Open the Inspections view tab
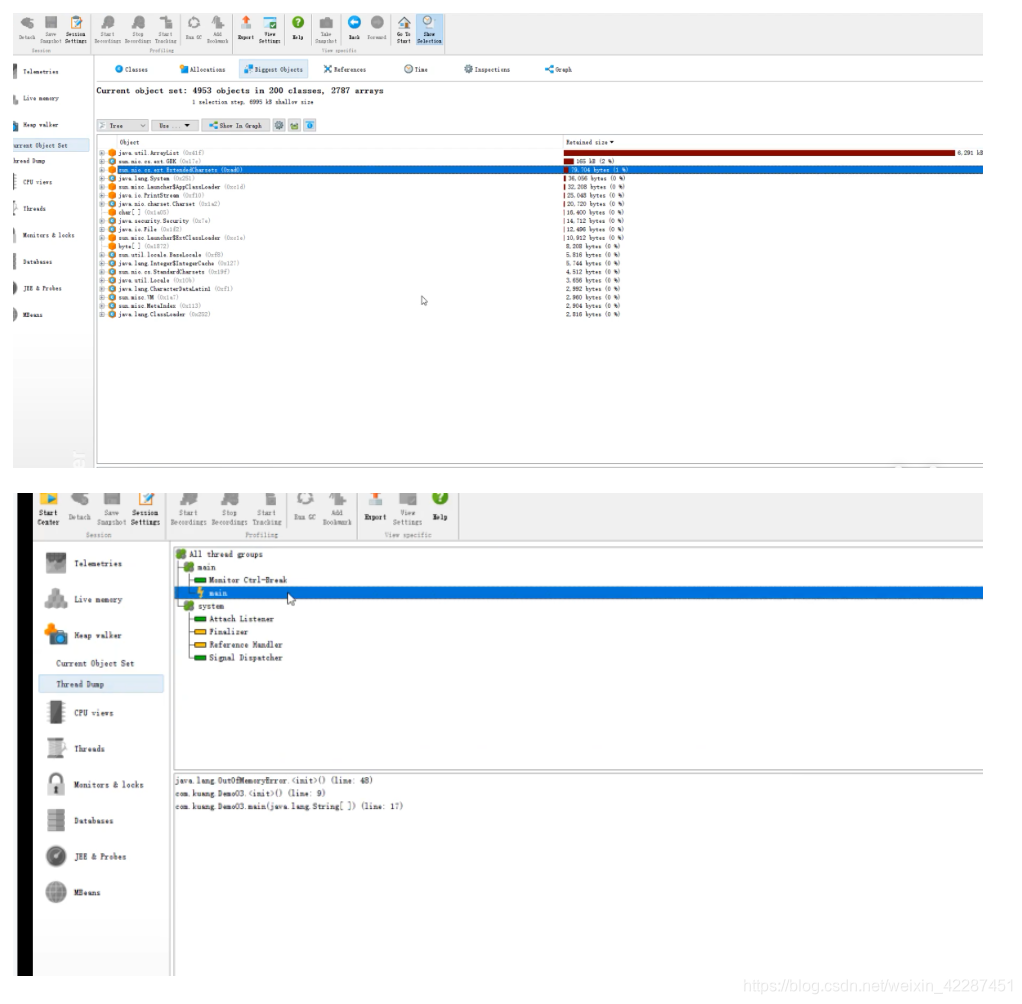 coord(487,69)
